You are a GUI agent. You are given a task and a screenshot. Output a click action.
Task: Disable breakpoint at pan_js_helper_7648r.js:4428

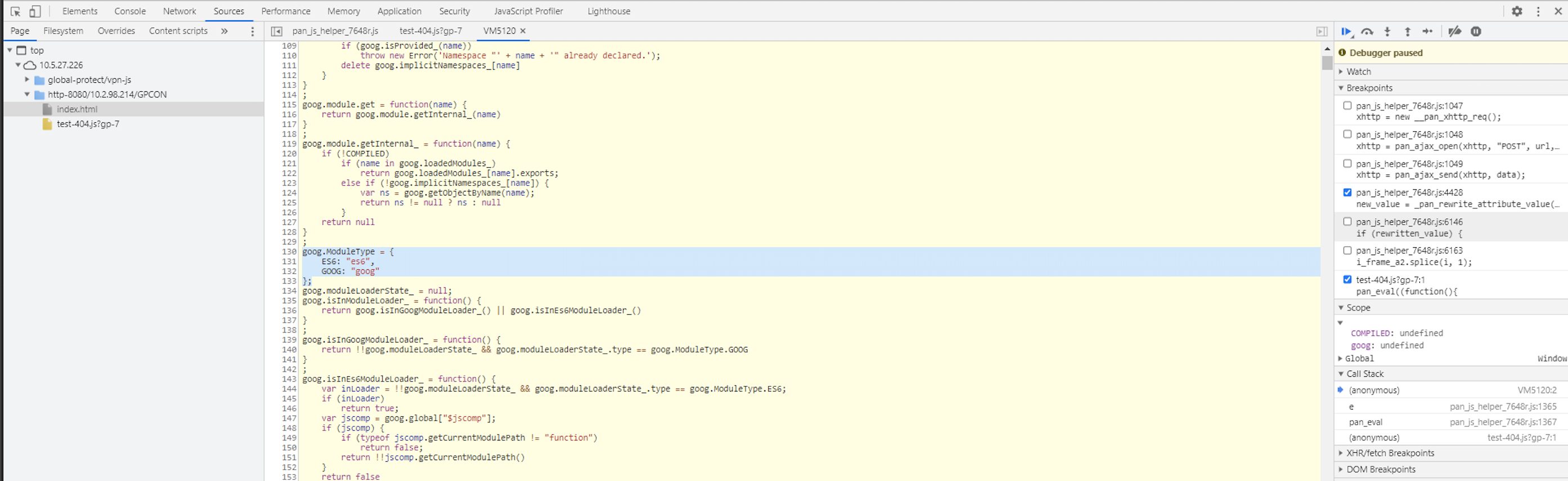coord(1347,193)
